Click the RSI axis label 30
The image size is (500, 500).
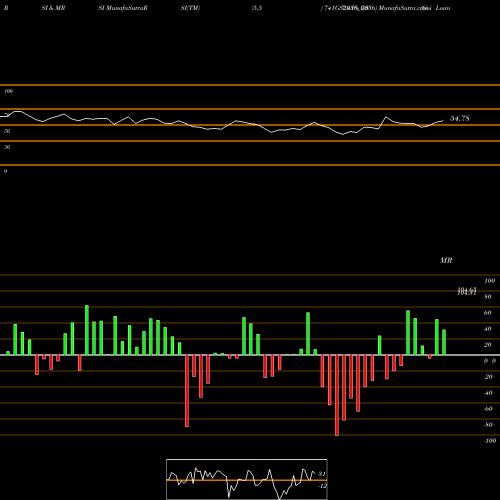tap(7, 147)
